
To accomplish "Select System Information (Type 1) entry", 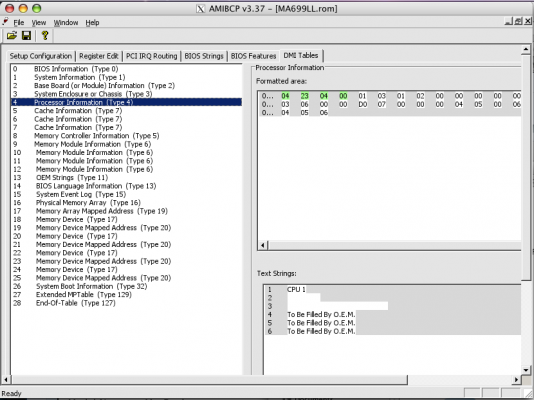I will tap(126, 77).
